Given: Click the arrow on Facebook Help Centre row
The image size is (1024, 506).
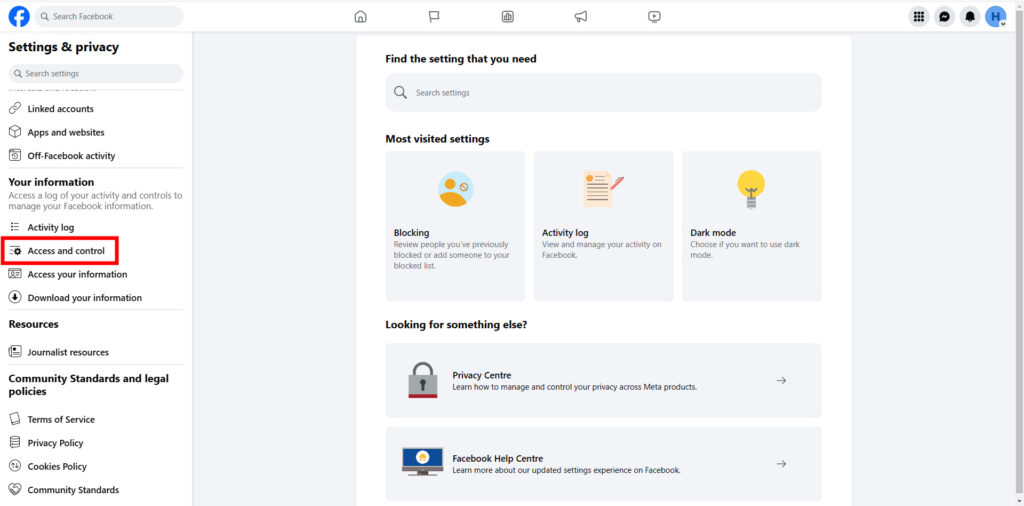Looking at the screenshot, I should 781,464.
